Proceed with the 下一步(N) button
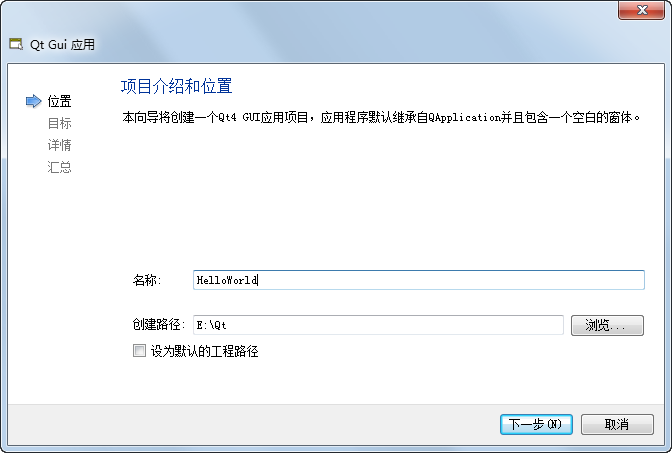672x453 pixels. point(536,424)
